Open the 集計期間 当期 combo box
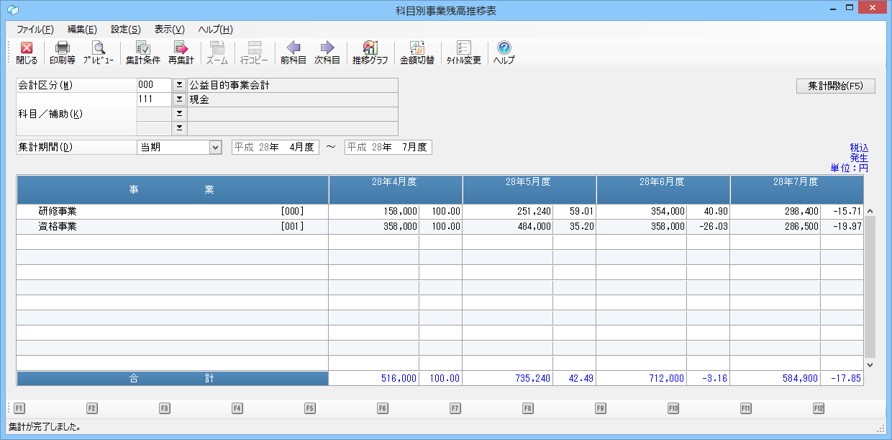 (x=214, y=148)
